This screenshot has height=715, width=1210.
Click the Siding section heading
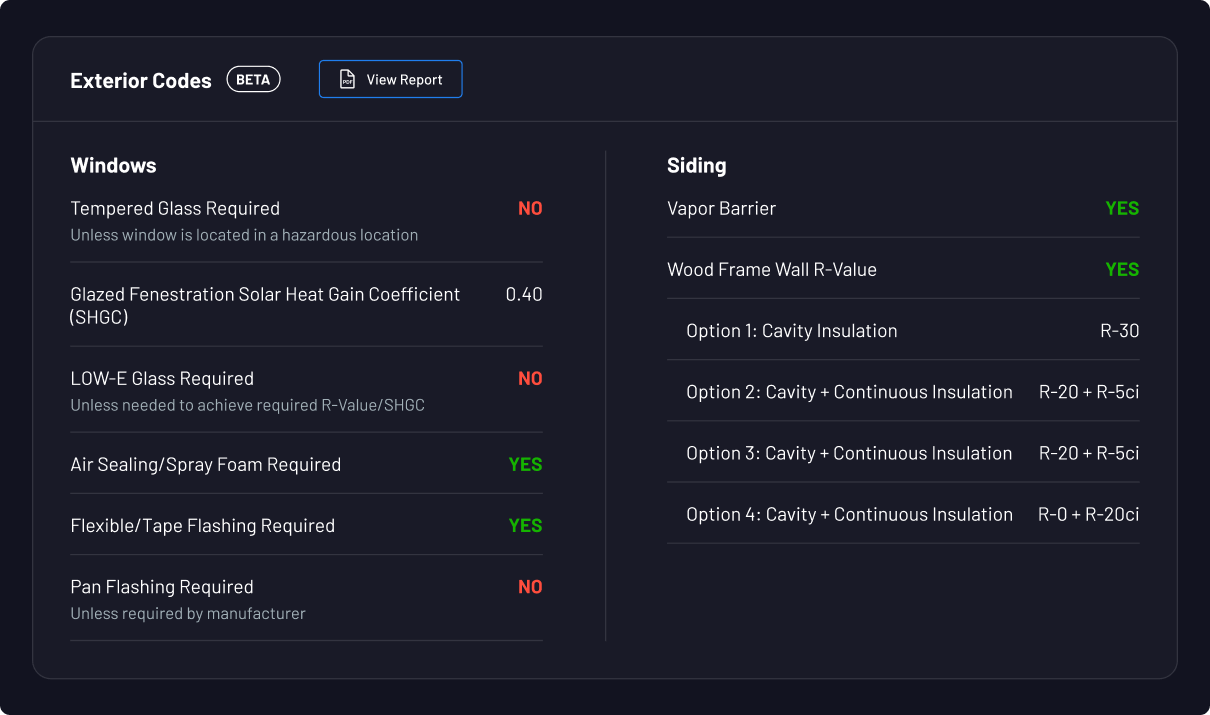point(696,166)
